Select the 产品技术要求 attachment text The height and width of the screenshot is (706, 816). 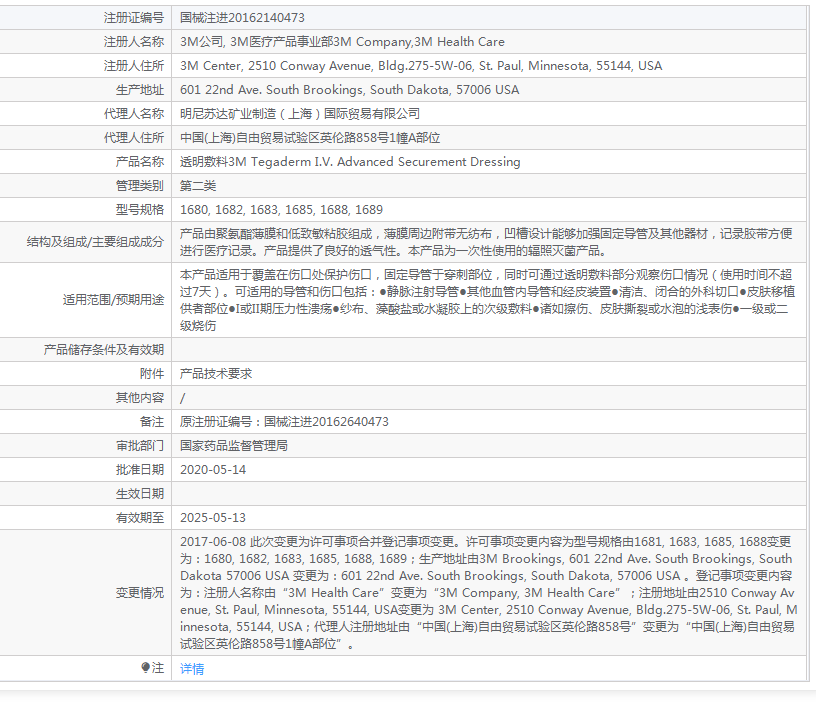pyautogui.click(x=216, y=374)
